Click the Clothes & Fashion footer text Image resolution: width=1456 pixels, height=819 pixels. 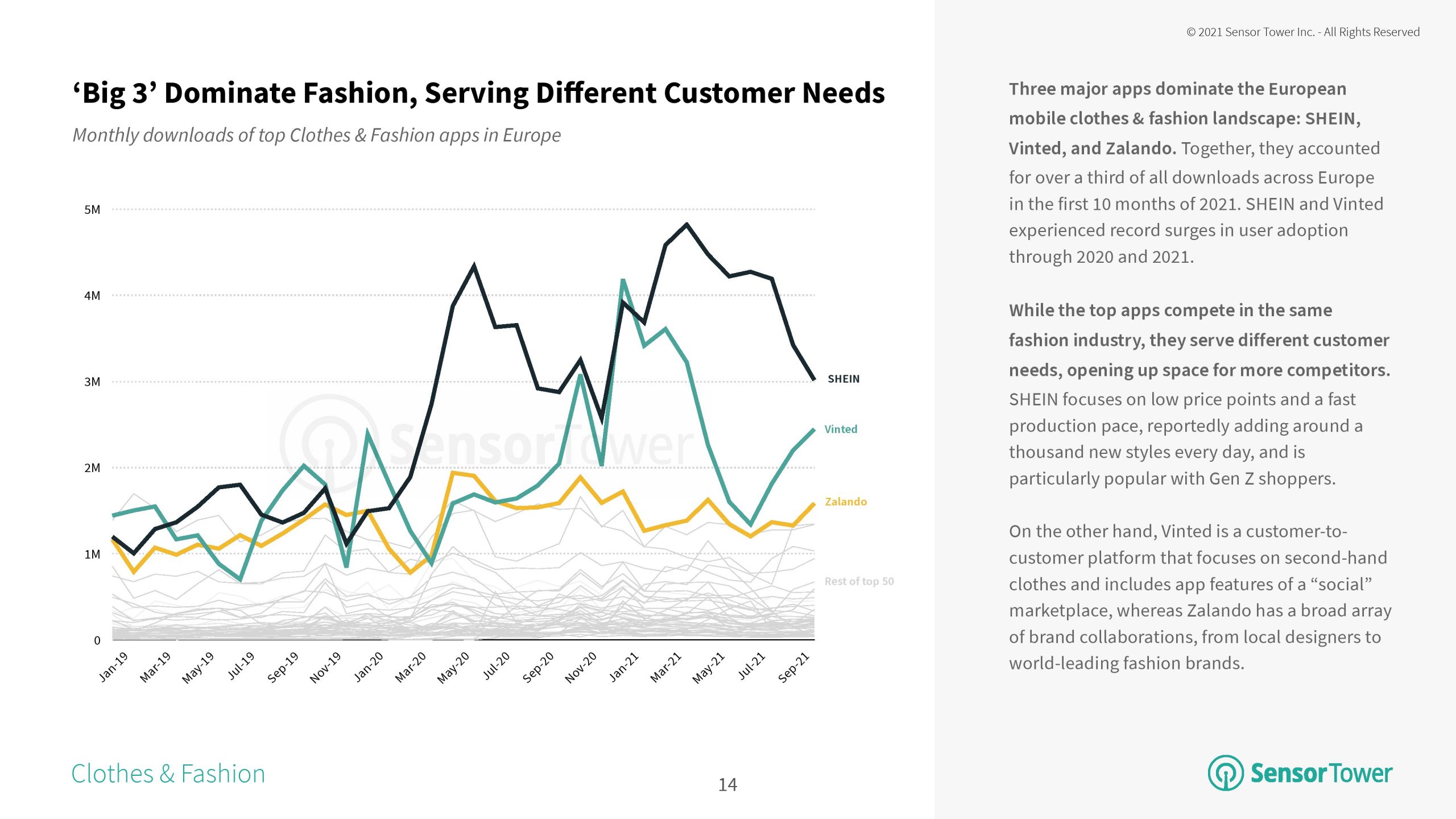click(x=168, y=774)
